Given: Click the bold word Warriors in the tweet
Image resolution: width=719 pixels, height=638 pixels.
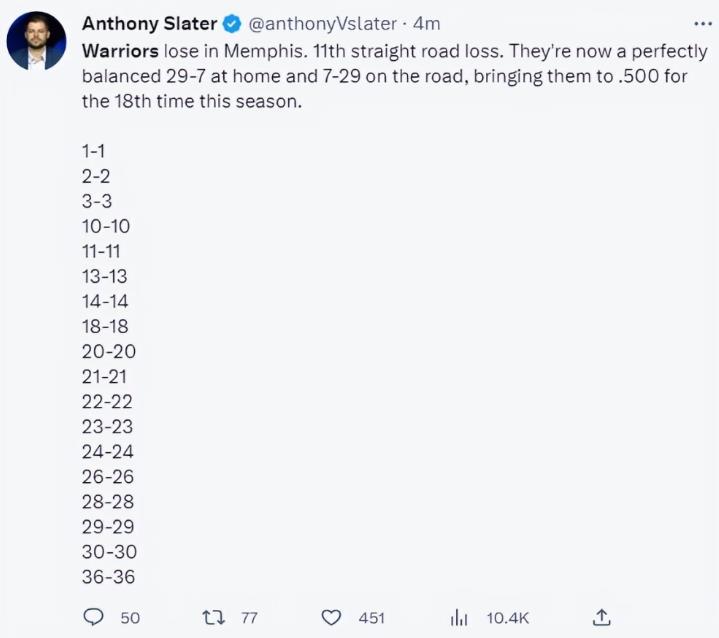Looking at the screenshot, I should [120, 50].
